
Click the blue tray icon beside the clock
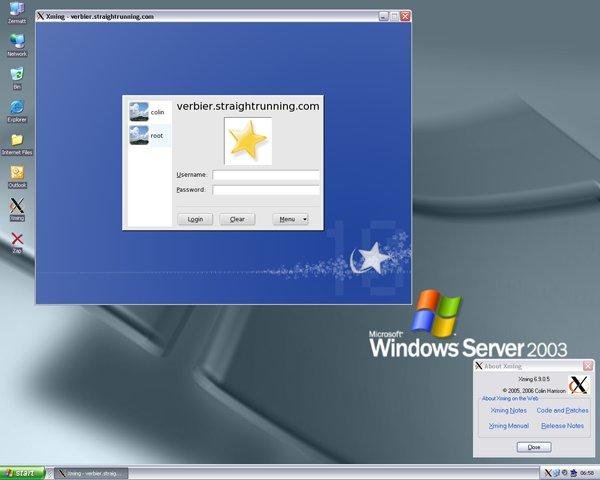[573, 473]
